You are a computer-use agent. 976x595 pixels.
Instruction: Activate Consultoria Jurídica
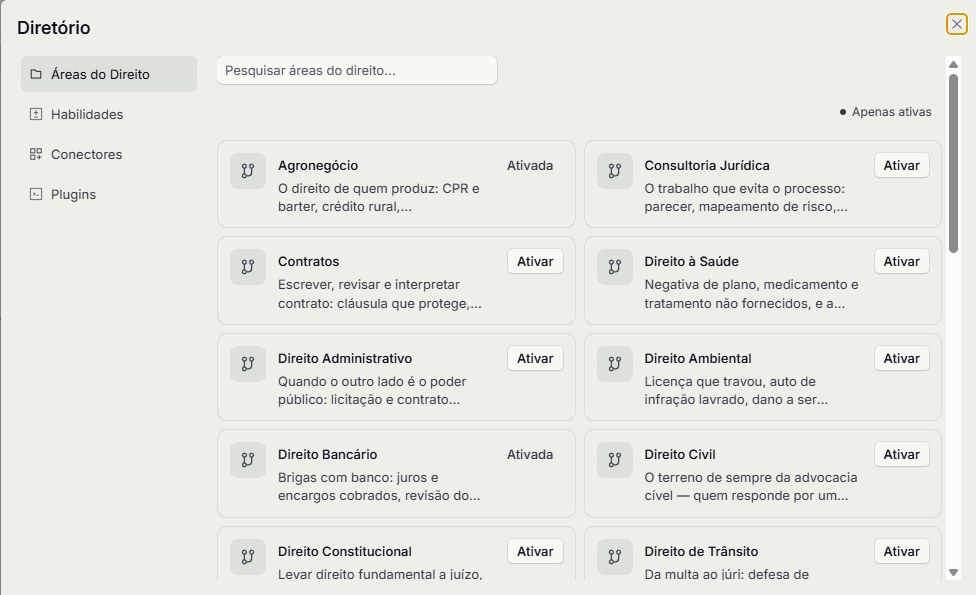(x=901, y=166)
